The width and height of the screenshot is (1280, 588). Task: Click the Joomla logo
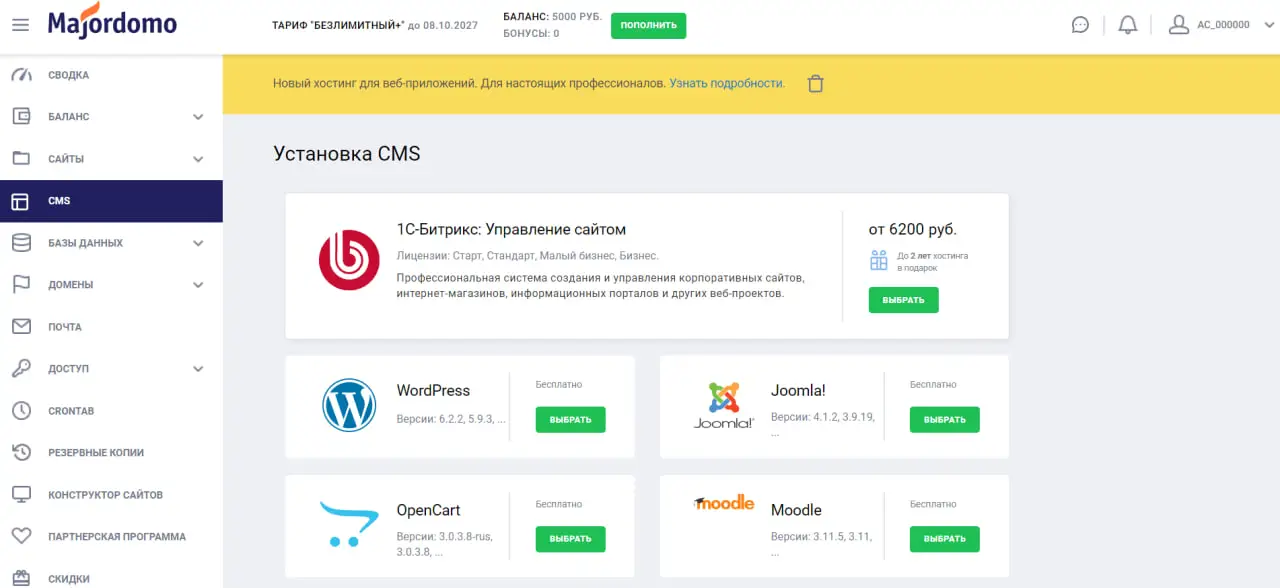(x=723, y=405)
